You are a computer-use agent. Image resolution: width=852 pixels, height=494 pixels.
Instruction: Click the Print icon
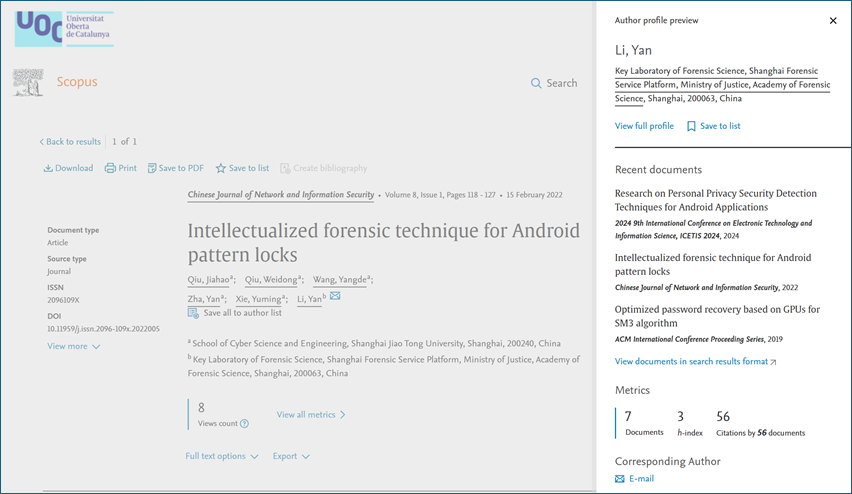pos(110,168)
